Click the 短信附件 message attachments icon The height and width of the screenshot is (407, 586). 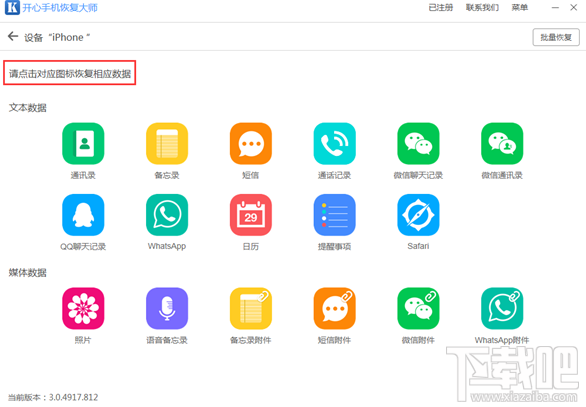pyautogui.click(x=334, y=308)
